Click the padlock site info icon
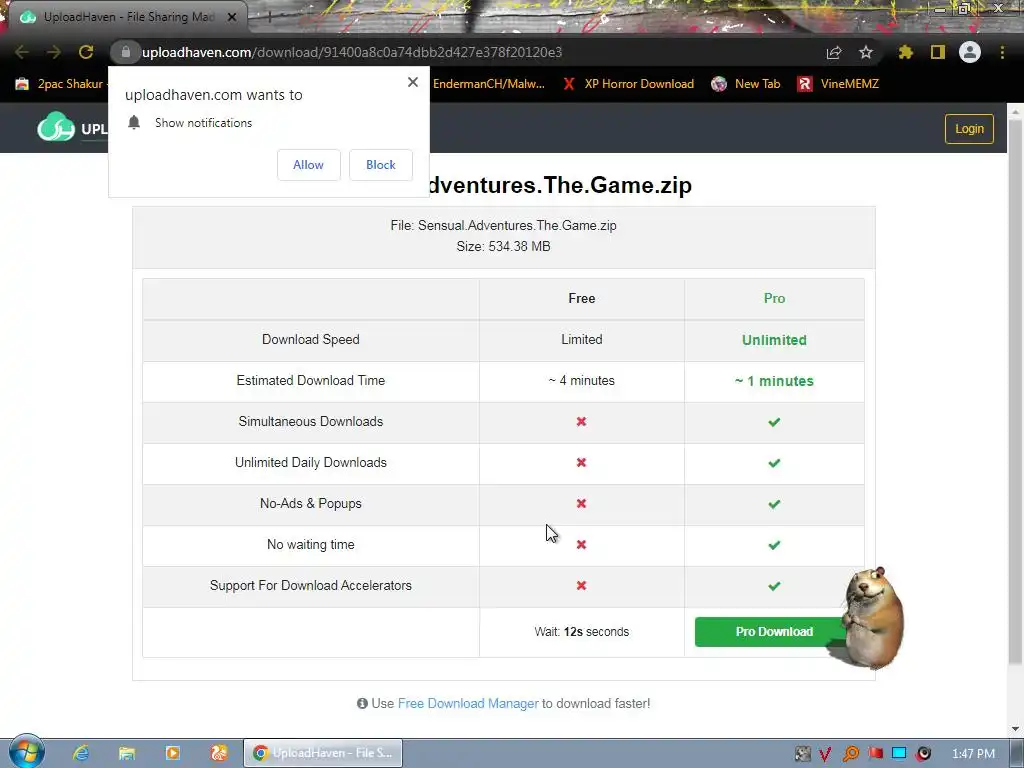This screenshot has height=768, width=1024. point(126,52)
